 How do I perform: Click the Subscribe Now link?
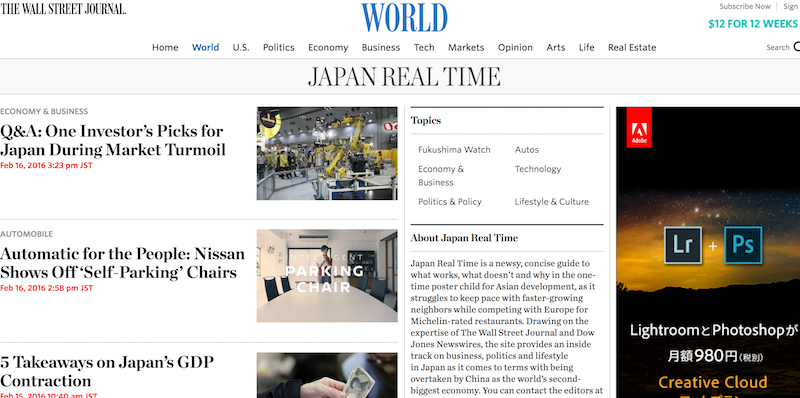pos(745,7)
